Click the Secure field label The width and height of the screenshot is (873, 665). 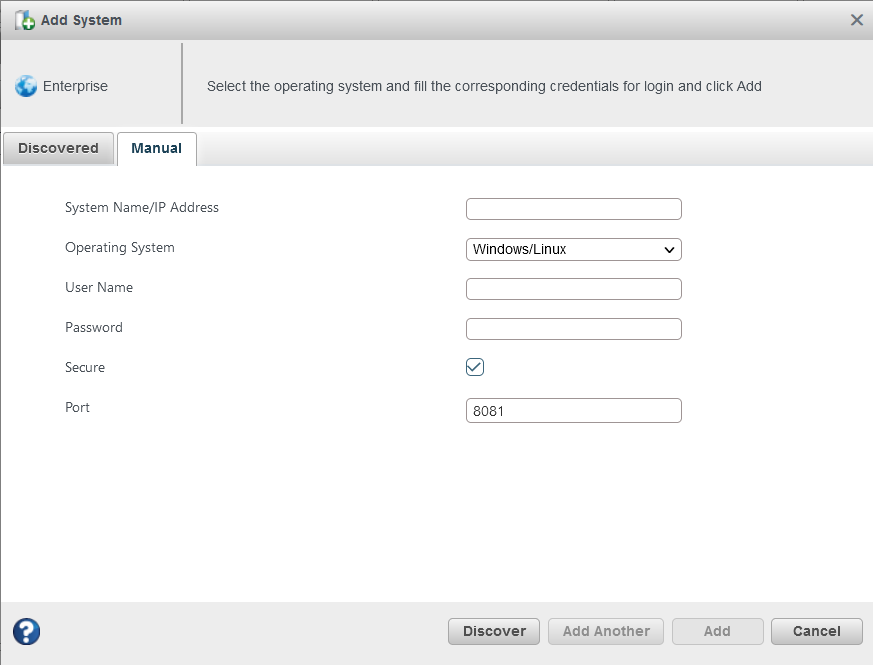(85, 368)
